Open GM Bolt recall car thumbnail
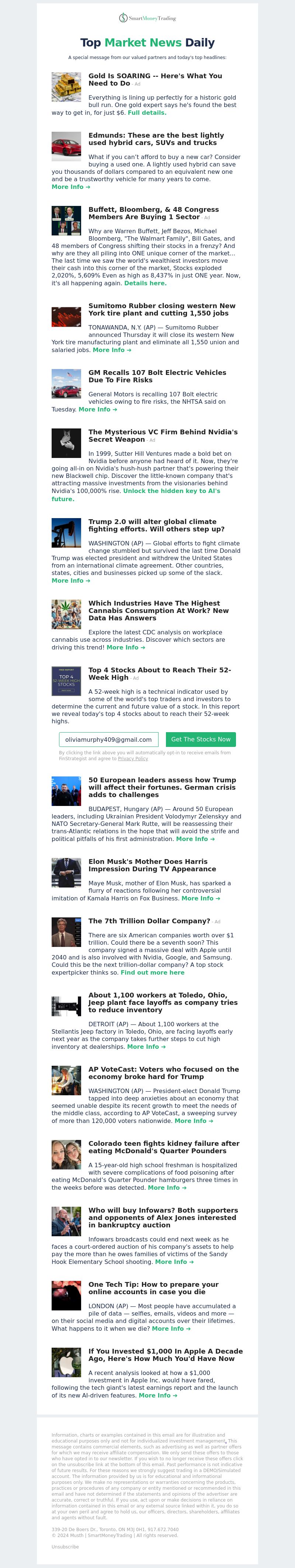The width and height of the screenshot is (295, 1568). (x=66, y=383)
